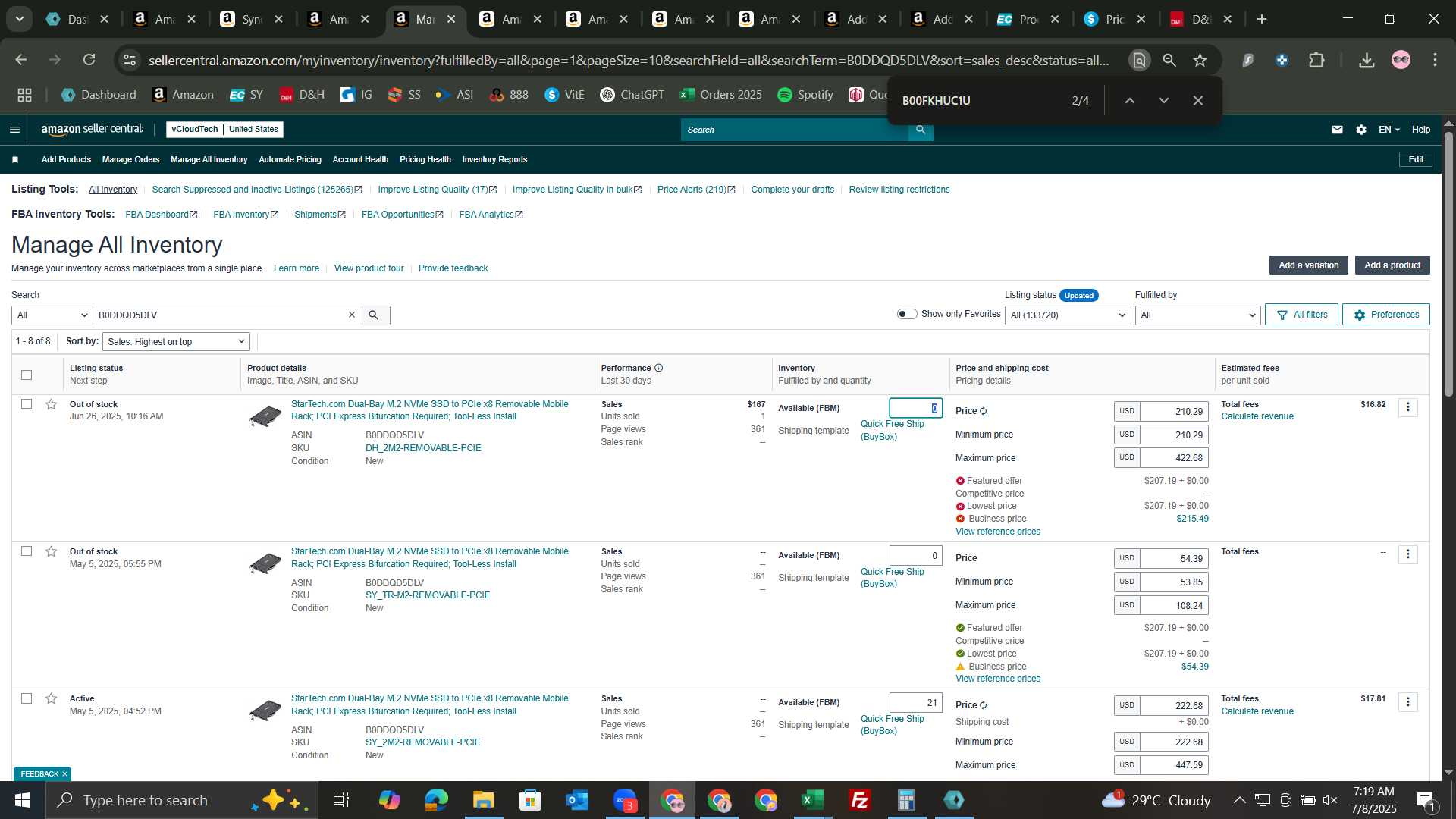Open the browser tab search dropdown

19,19
